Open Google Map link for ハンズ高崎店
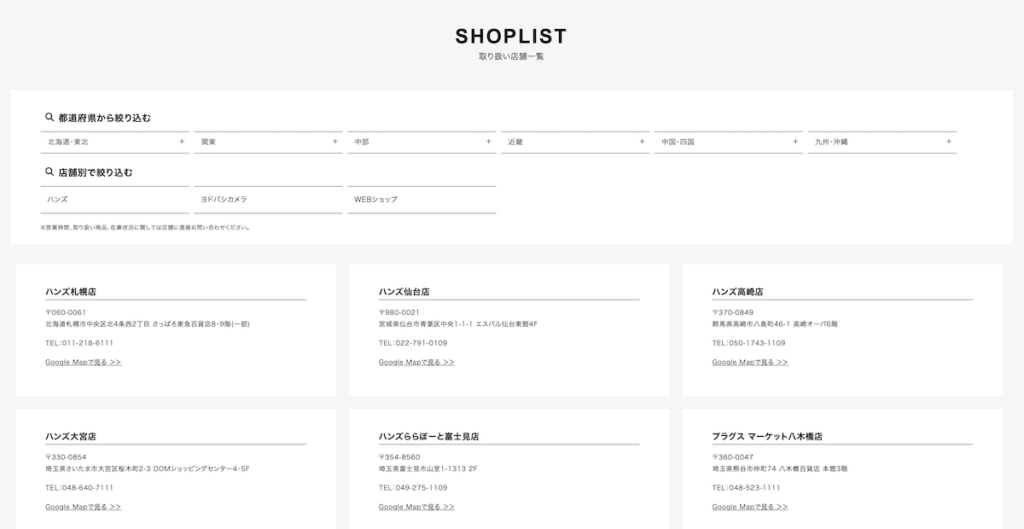This screenshot has width=1024, height=529. (750, 362)
